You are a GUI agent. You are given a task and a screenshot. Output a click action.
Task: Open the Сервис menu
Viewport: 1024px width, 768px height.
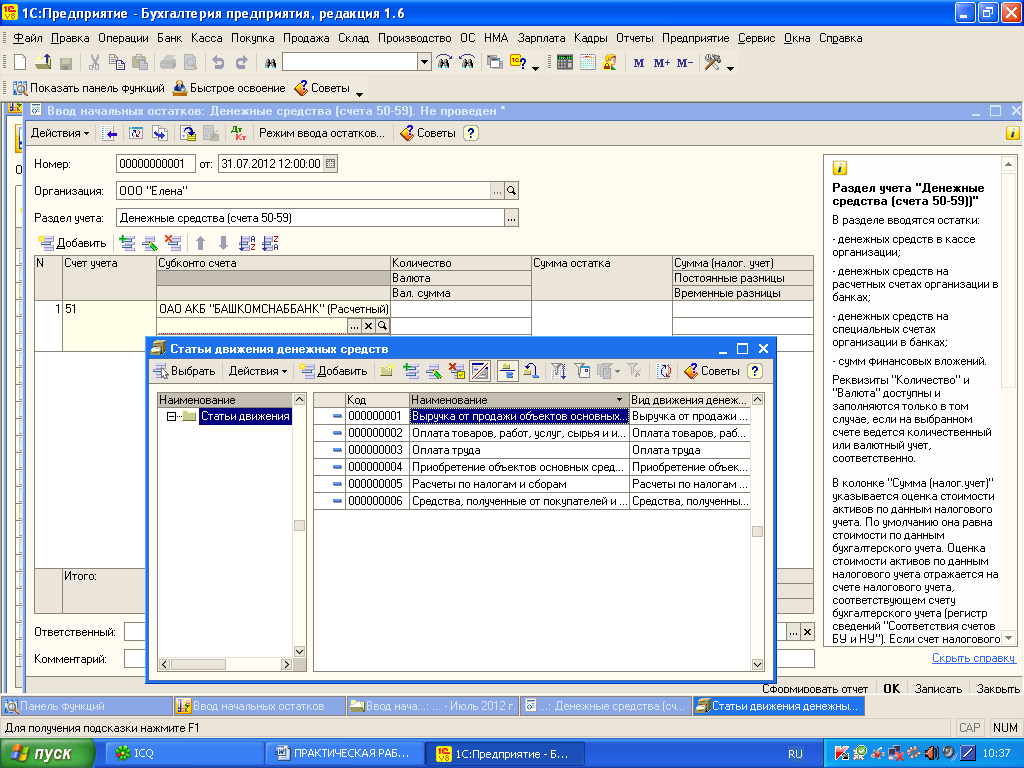(x=756, y=38)
